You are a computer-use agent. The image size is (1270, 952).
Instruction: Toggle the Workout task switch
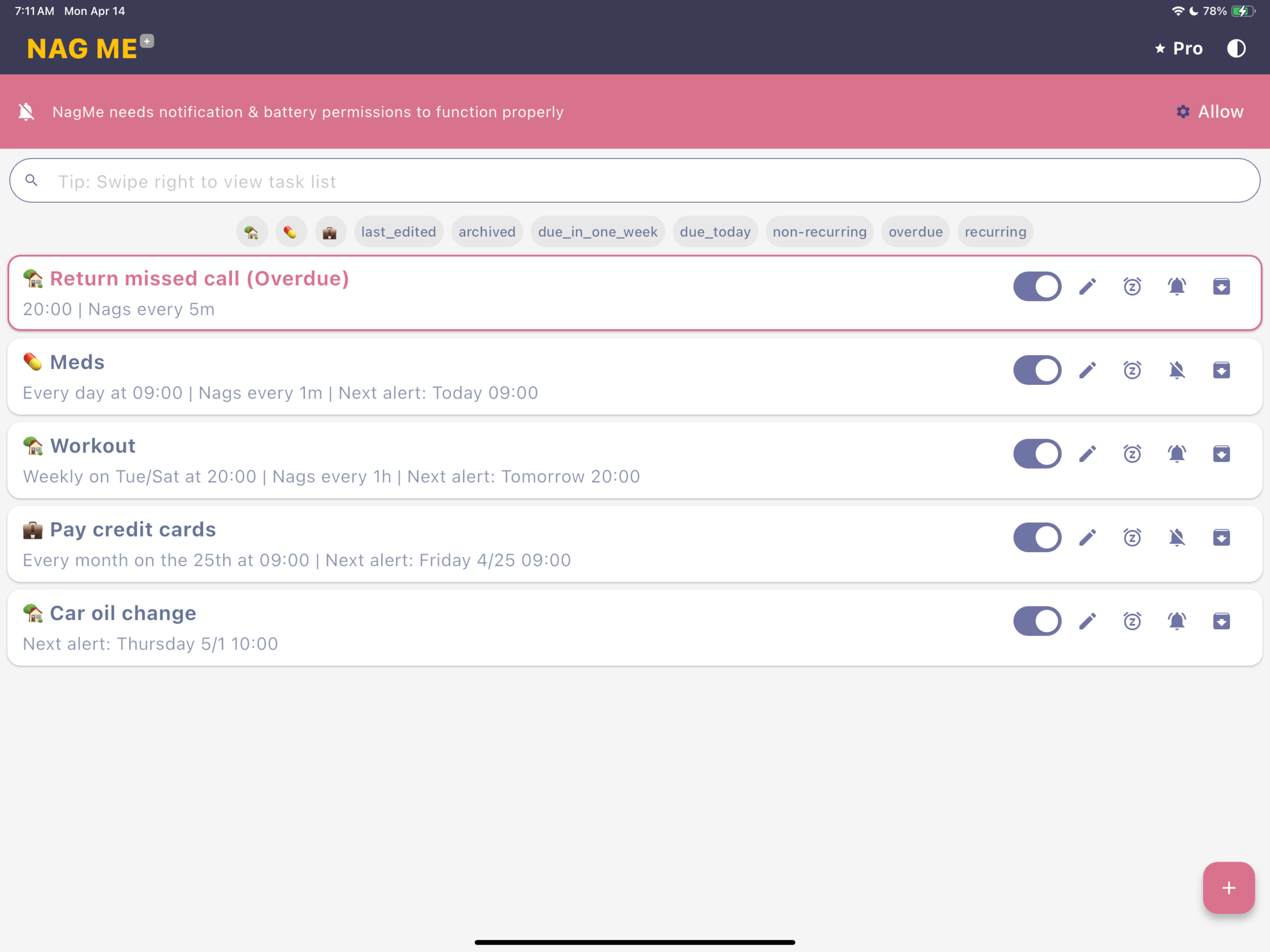(x=1037, y=454)
